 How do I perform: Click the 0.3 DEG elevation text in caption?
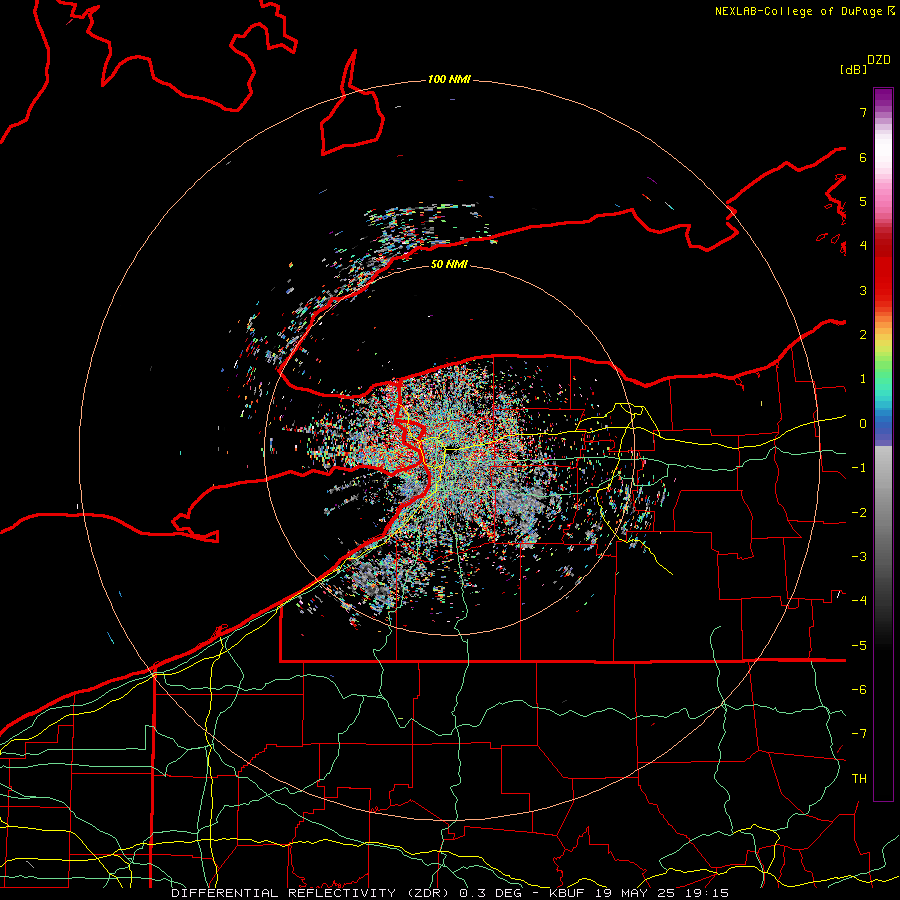tap(490, 893)
